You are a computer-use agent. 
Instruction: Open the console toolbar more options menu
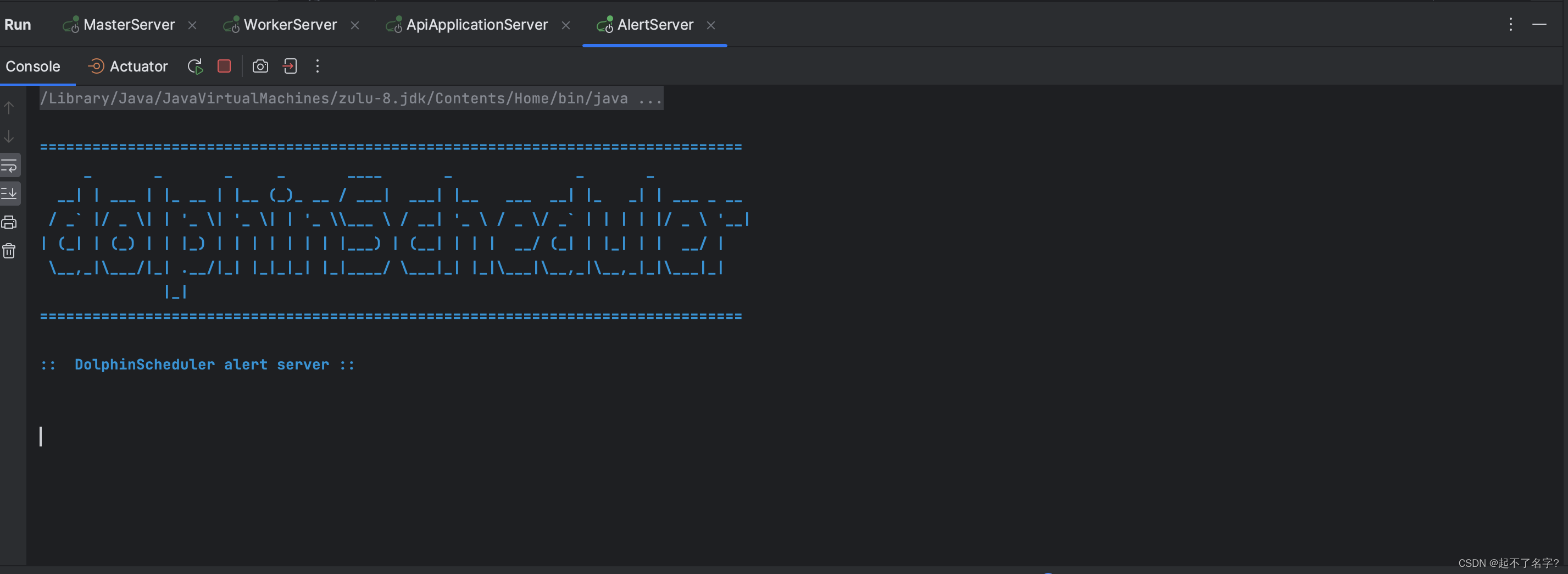pyautogui.click(x=317, y=66)
